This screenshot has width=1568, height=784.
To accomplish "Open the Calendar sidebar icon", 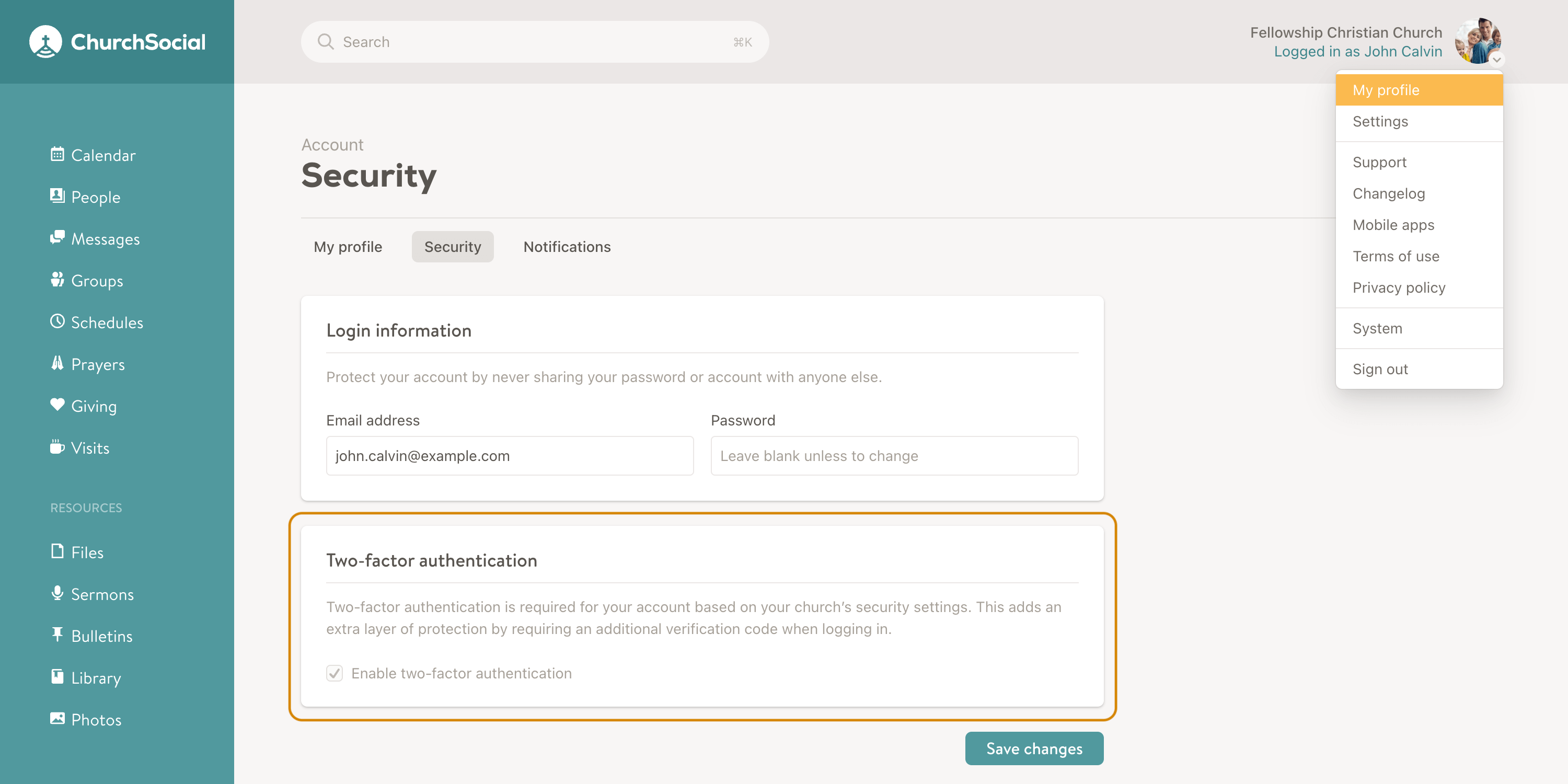I will [57, 155].
